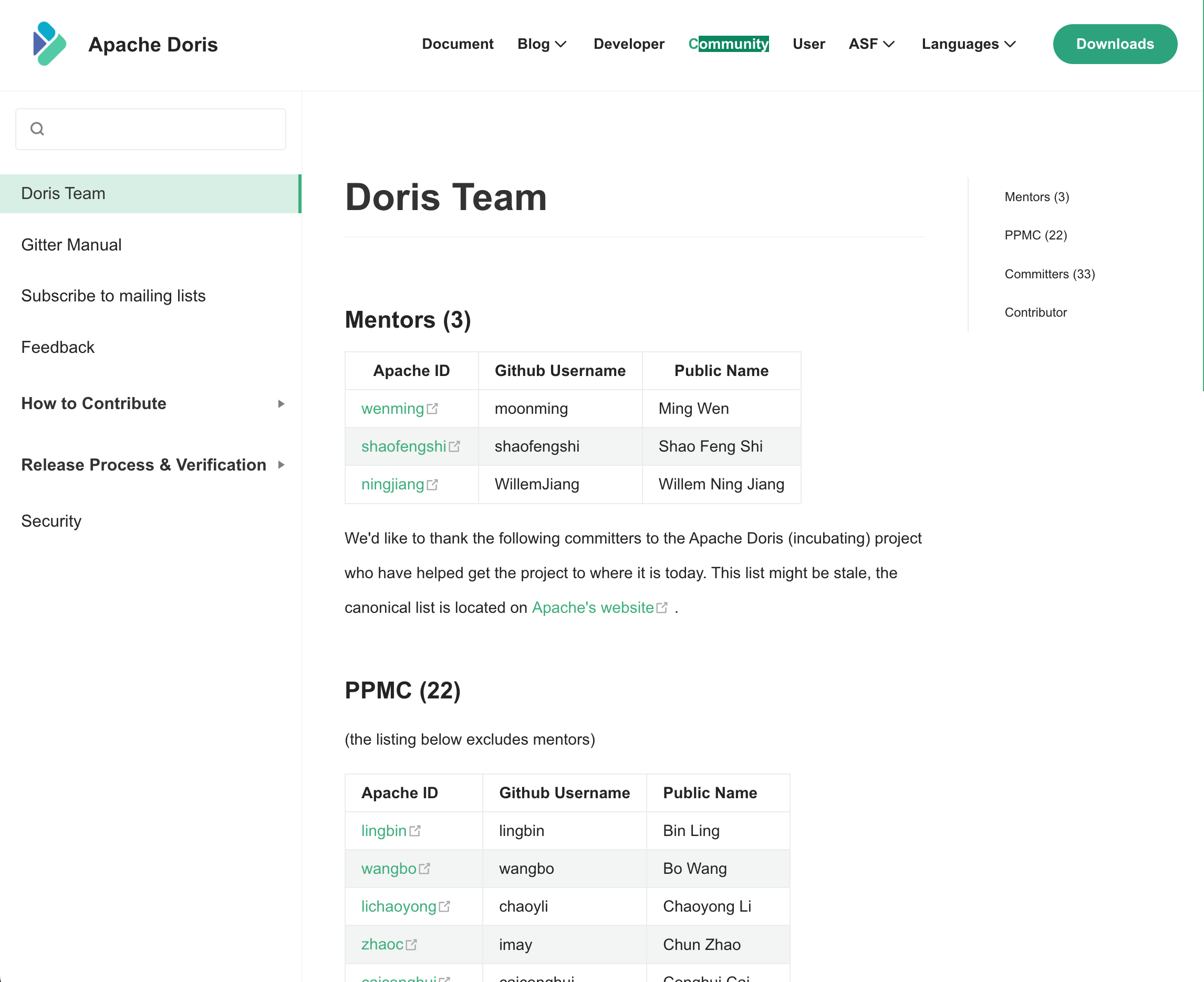The image size is (1204, 982).
Task: Open the wenming Apache ID link
Action: click(392, 409)
